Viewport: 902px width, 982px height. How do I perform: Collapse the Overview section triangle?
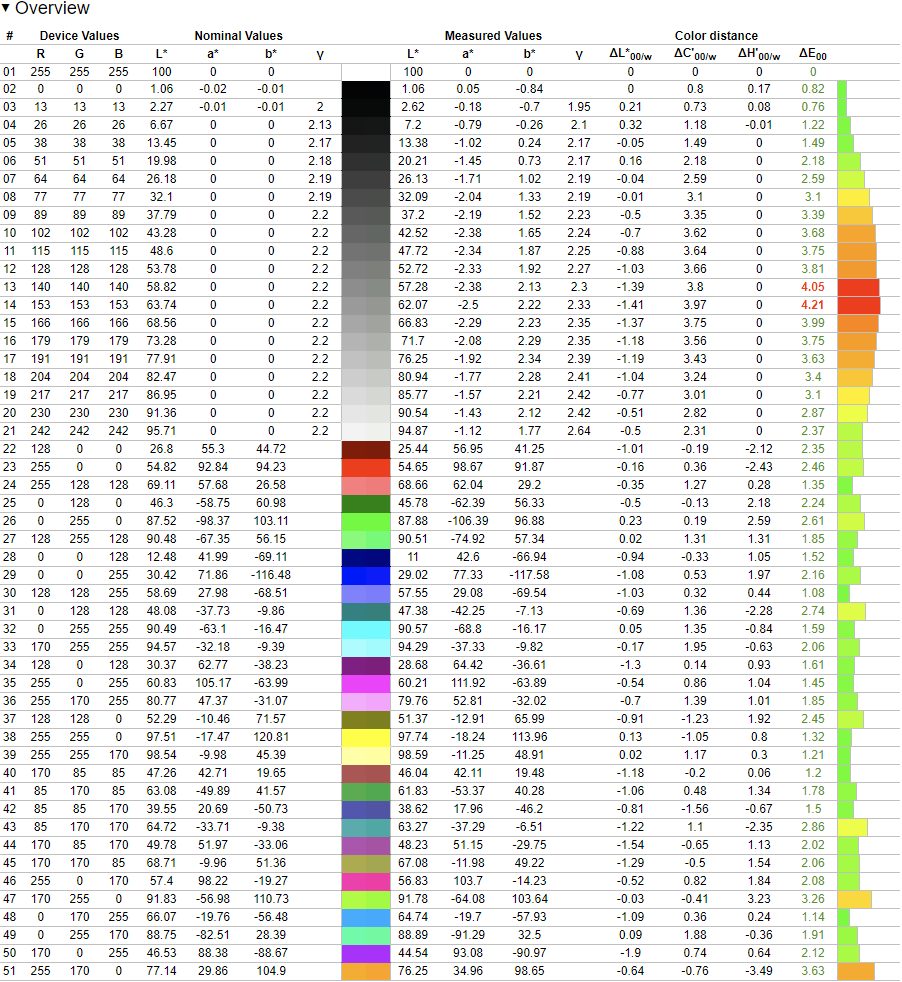click(x=7, y=9)
